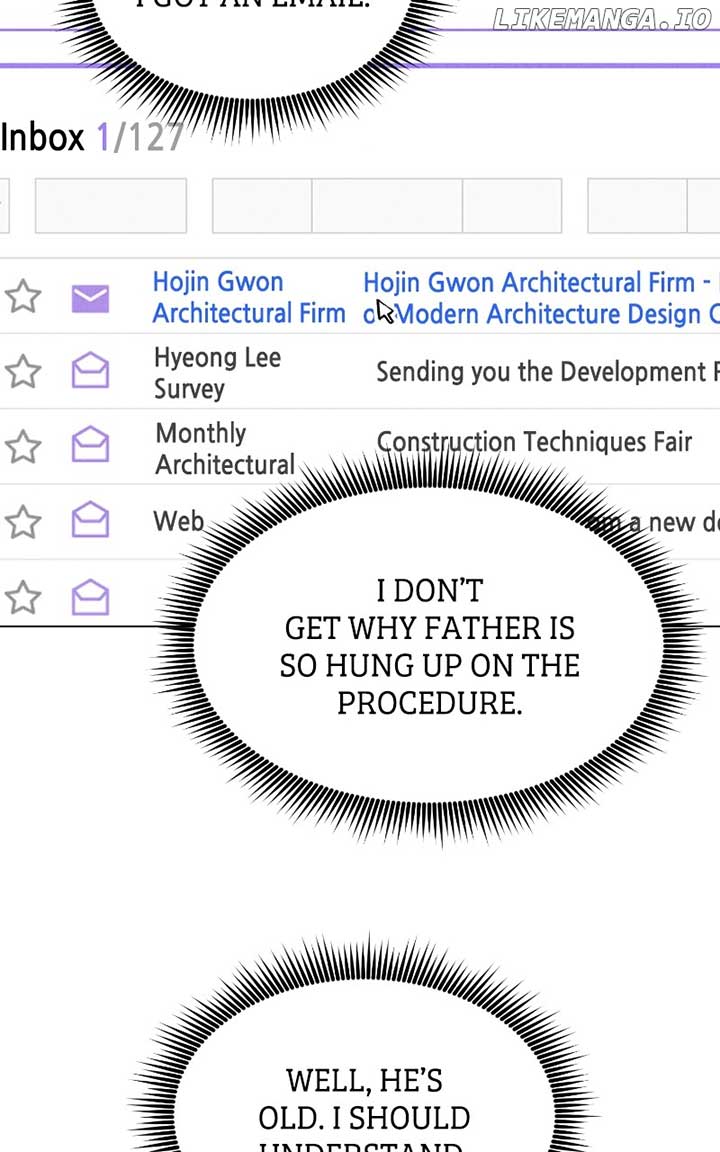Star the Hyeong Lee Survey email
720x1152 pixels.
tap(23, 372)
